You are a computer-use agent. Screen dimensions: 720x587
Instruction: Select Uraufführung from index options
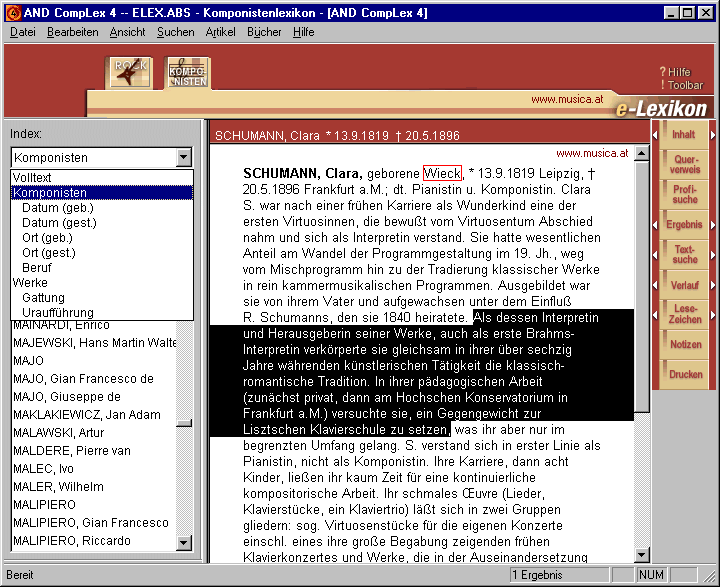coord(57,312)
